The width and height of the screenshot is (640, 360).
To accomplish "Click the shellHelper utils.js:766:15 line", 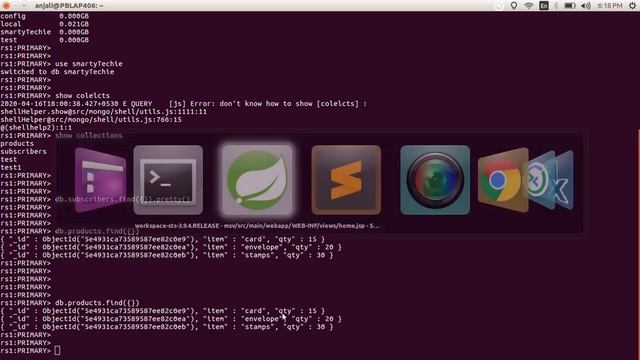I will [91, 120].
